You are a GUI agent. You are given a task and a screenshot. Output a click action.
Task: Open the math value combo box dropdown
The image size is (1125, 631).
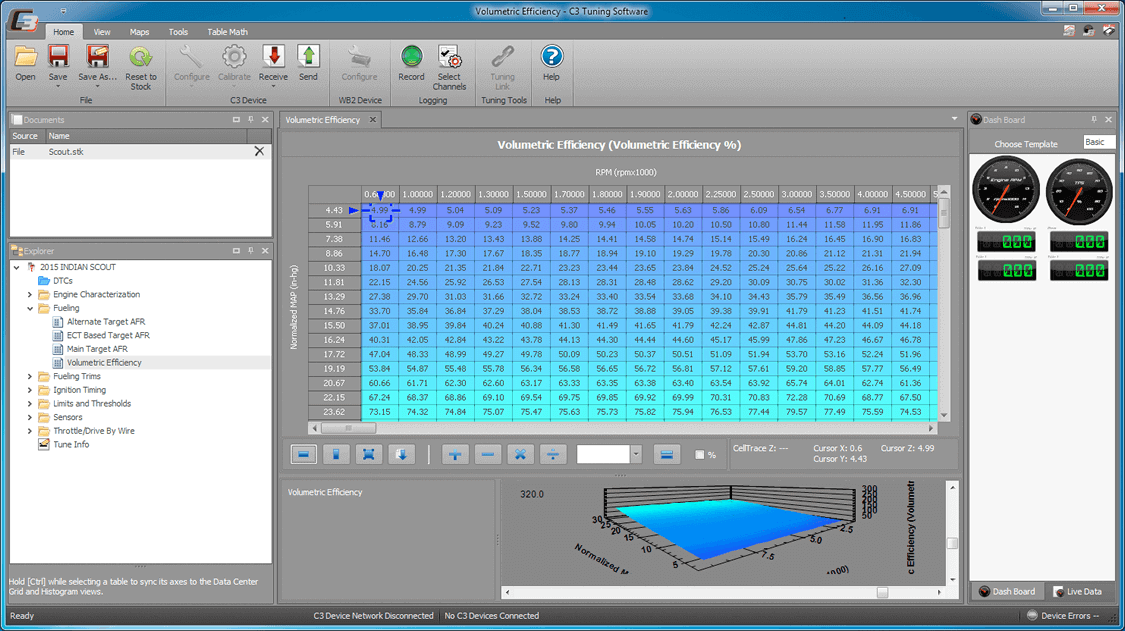(x=636, y=454)
